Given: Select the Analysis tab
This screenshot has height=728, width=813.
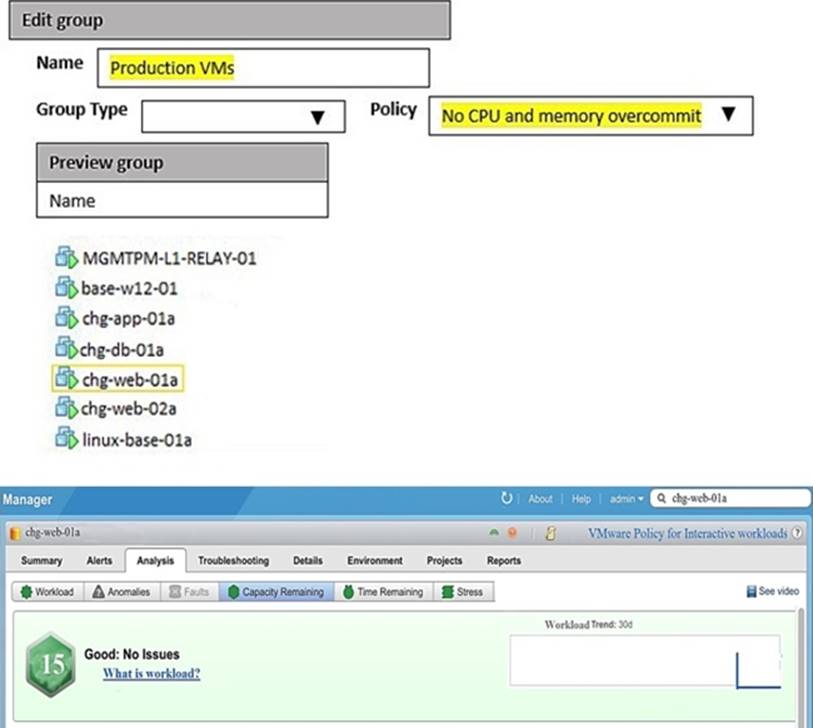Looking at the screenshot, I should [x=155, y=561].
